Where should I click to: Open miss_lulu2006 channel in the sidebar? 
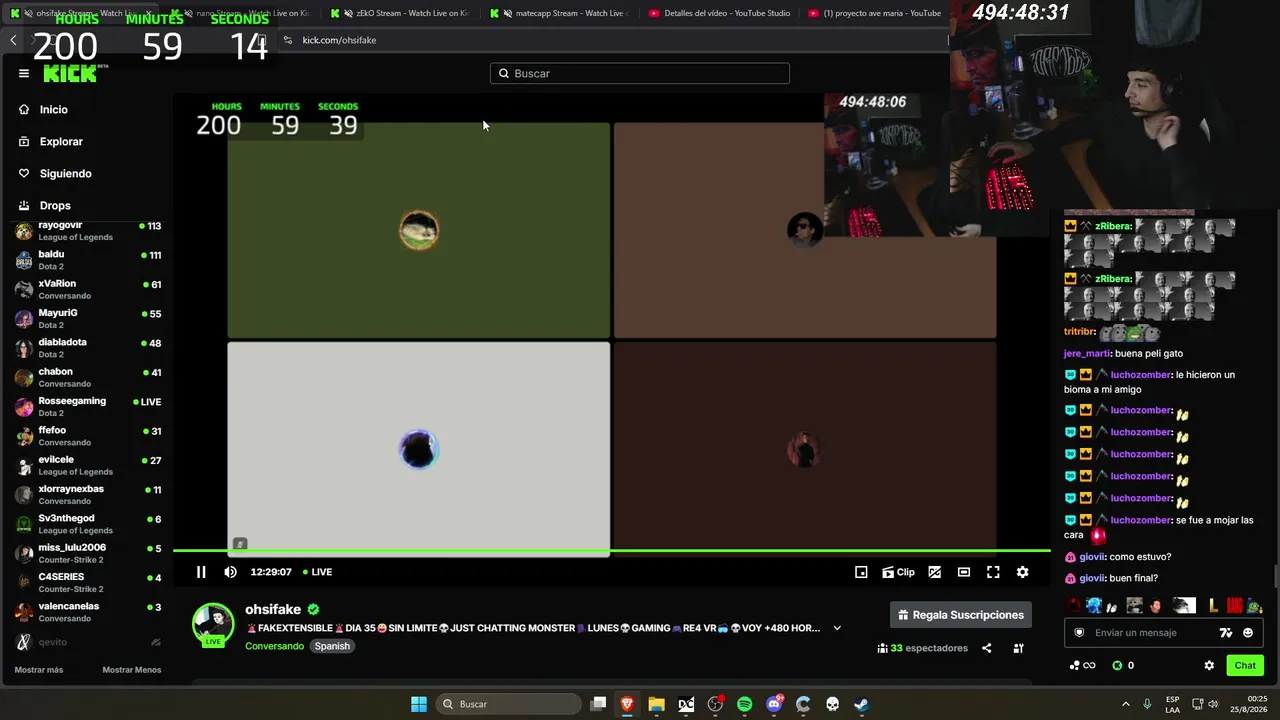click(x=88, y=553)
